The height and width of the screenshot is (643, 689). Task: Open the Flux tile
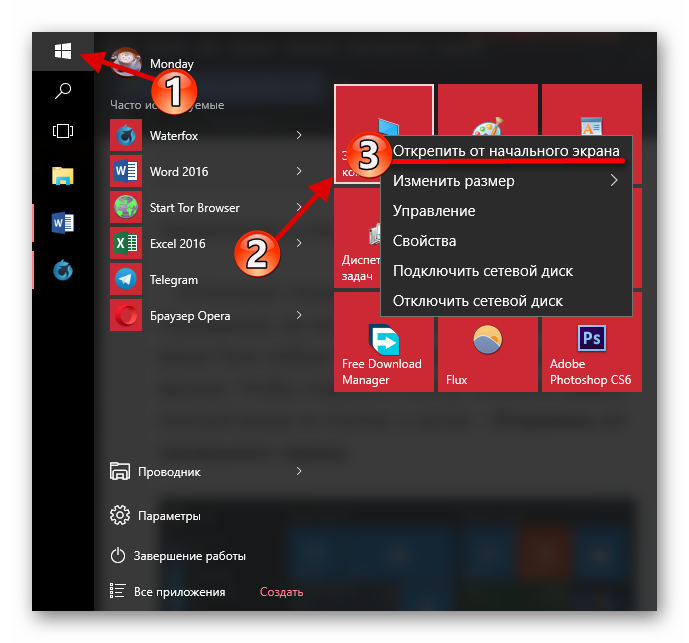488,354
